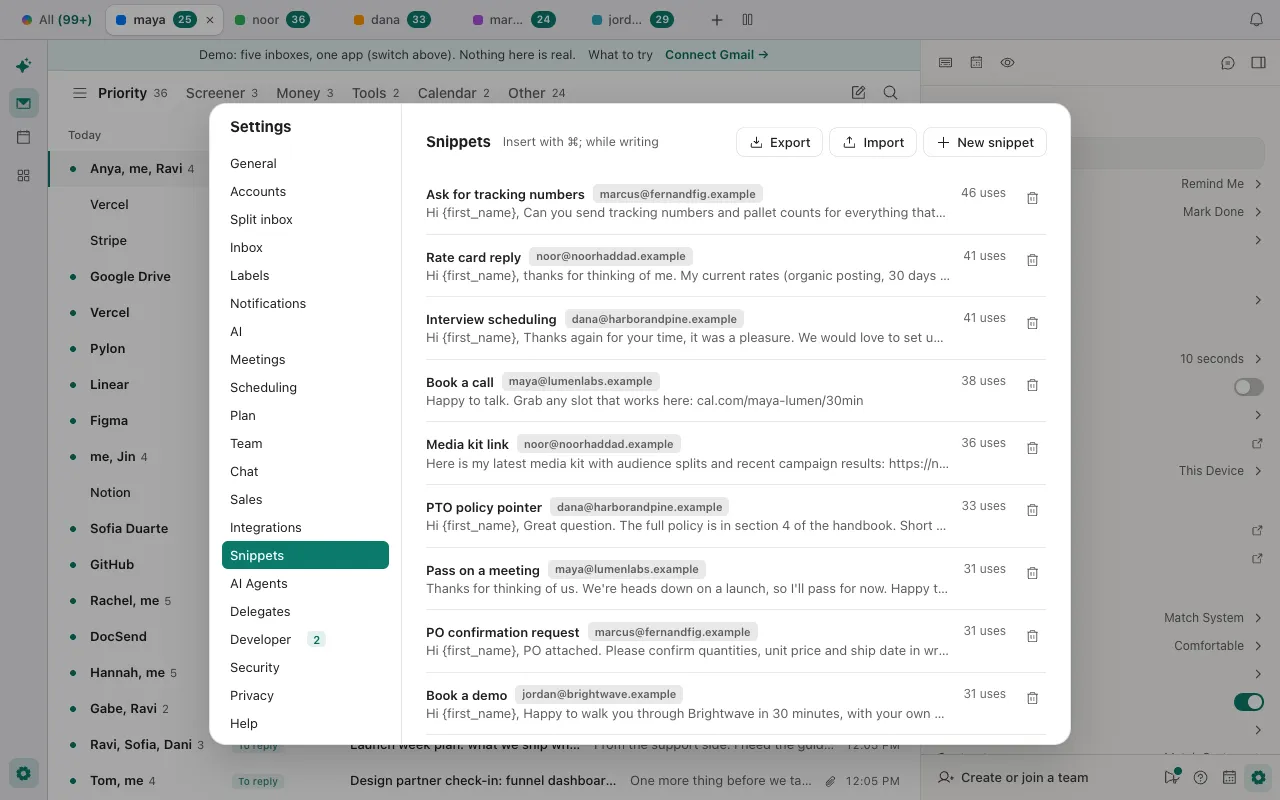The width and height of the screenshot is (1280, 800).
Task: Open the email thread from Sofia Duarte
Action: click(x=129, y=528)
